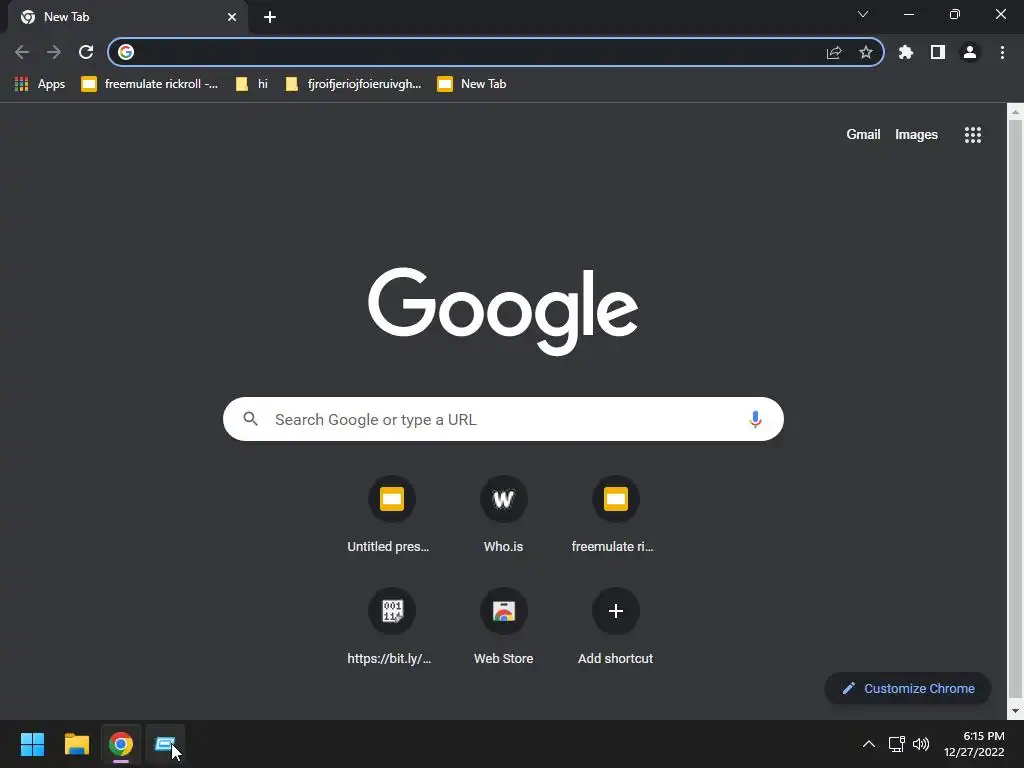The width and height of the screenshot is (1024, 768).
Task: Open the New Tab bookmark in bookmarks bar
Action: click(472, 84)
